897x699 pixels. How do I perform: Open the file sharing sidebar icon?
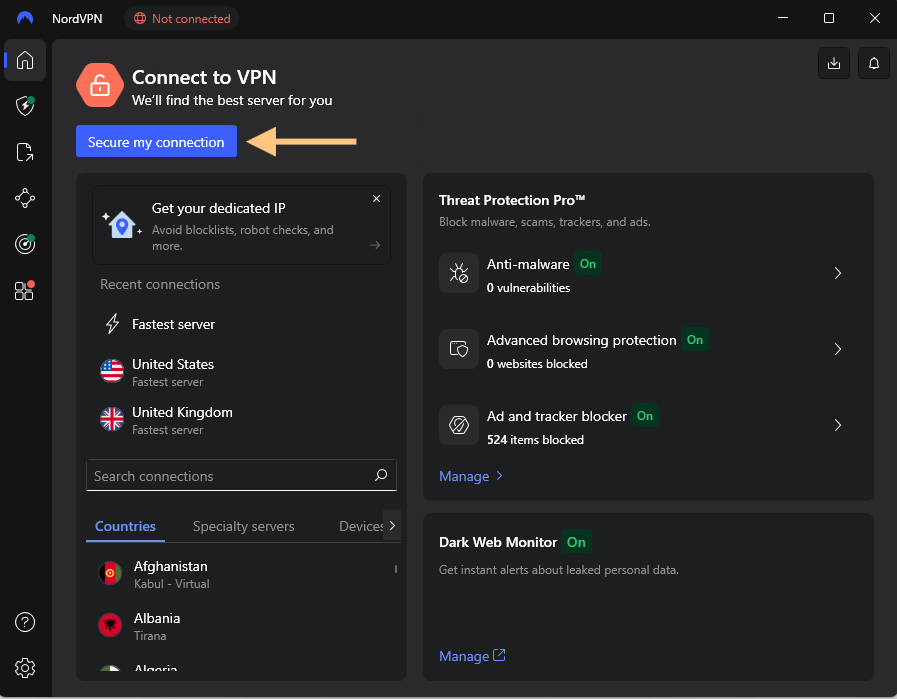click(25, 152)
